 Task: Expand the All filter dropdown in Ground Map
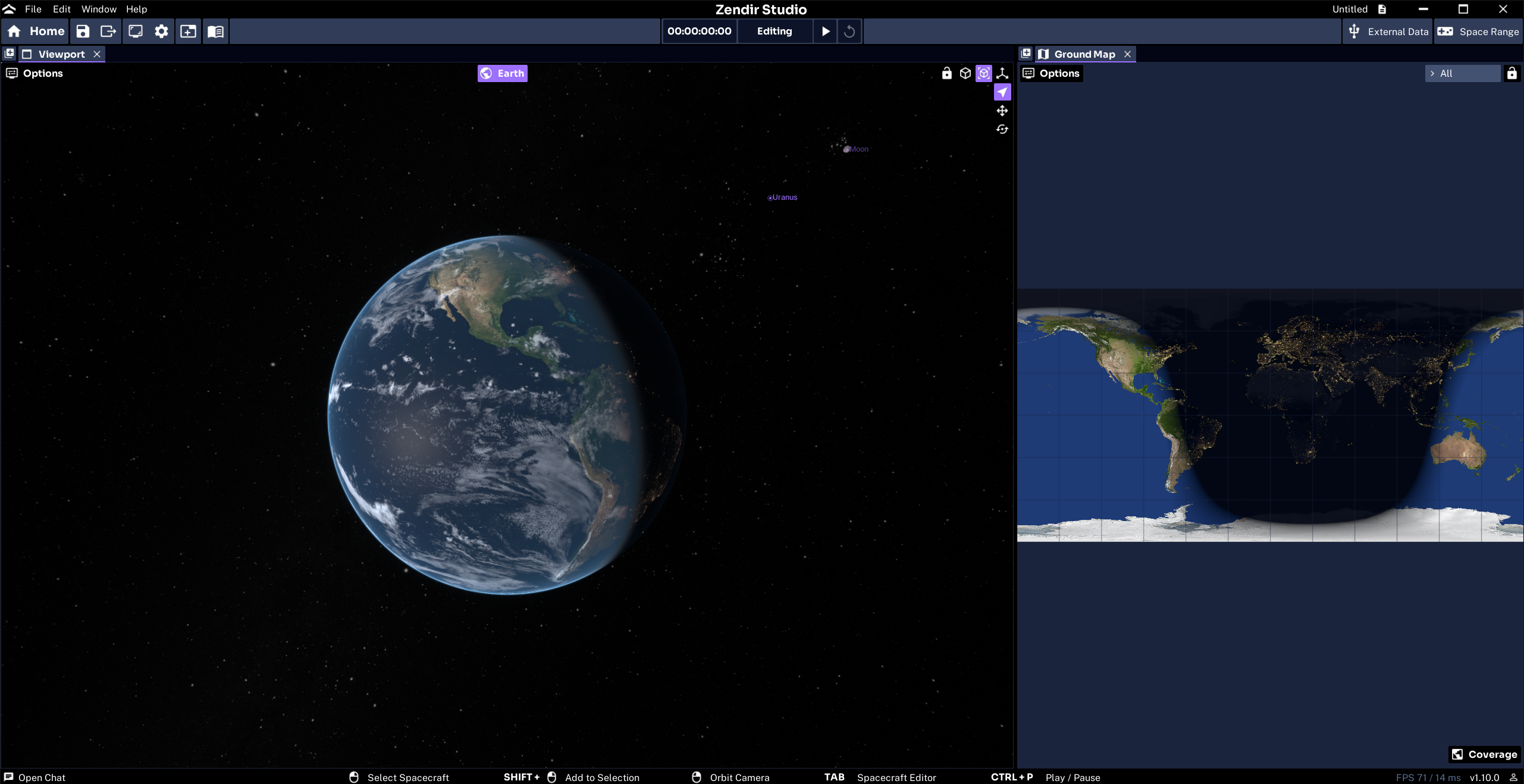(x=1463, y=73)
